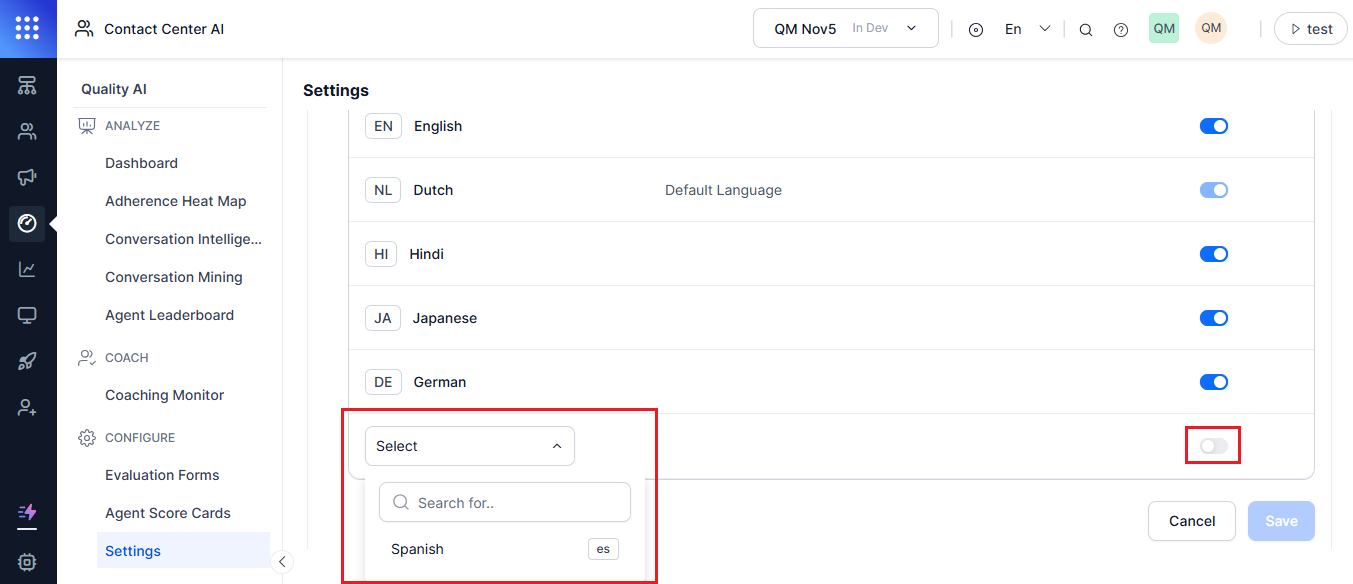Enable the toggle for the new language row
Screen dimensions: 1353x584
point(1213,446)
